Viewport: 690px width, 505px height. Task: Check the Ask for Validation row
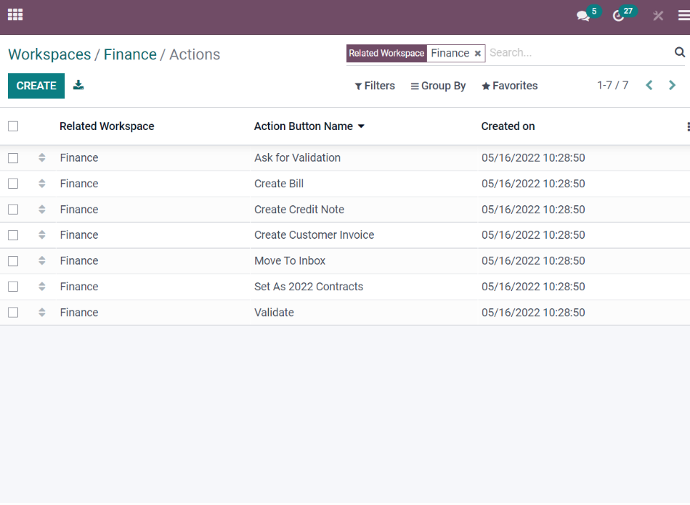tap(13, 158)
